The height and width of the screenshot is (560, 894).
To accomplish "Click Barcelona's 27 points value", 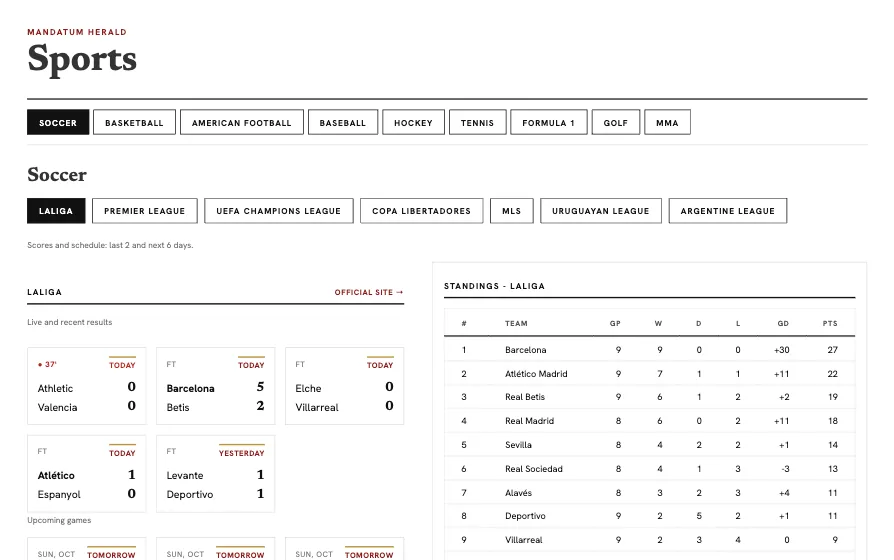I will [x=832, y=350].
